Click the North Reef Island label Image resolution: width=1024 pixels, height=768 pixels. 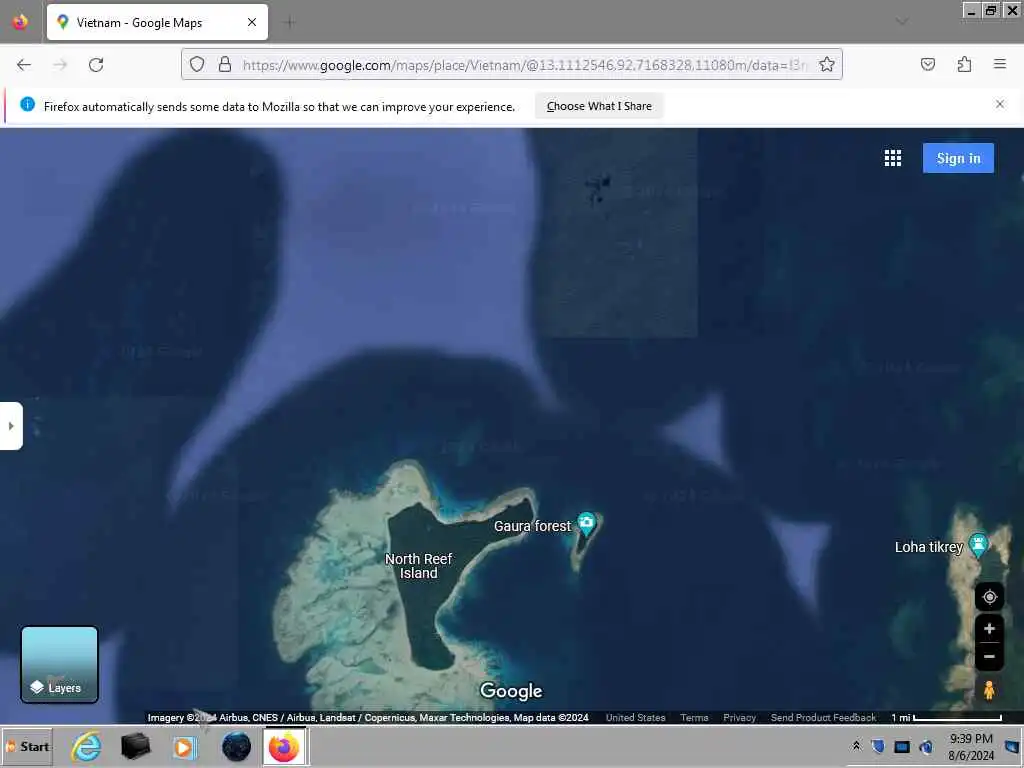point(419,566)
